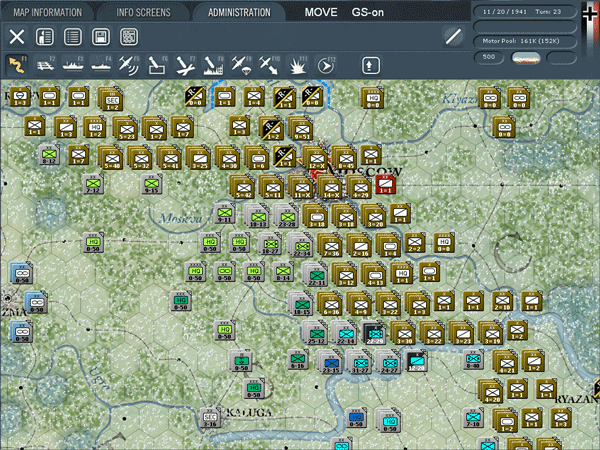Activate F5 air recon mode
600x450 pixels.
click(129, 65)
